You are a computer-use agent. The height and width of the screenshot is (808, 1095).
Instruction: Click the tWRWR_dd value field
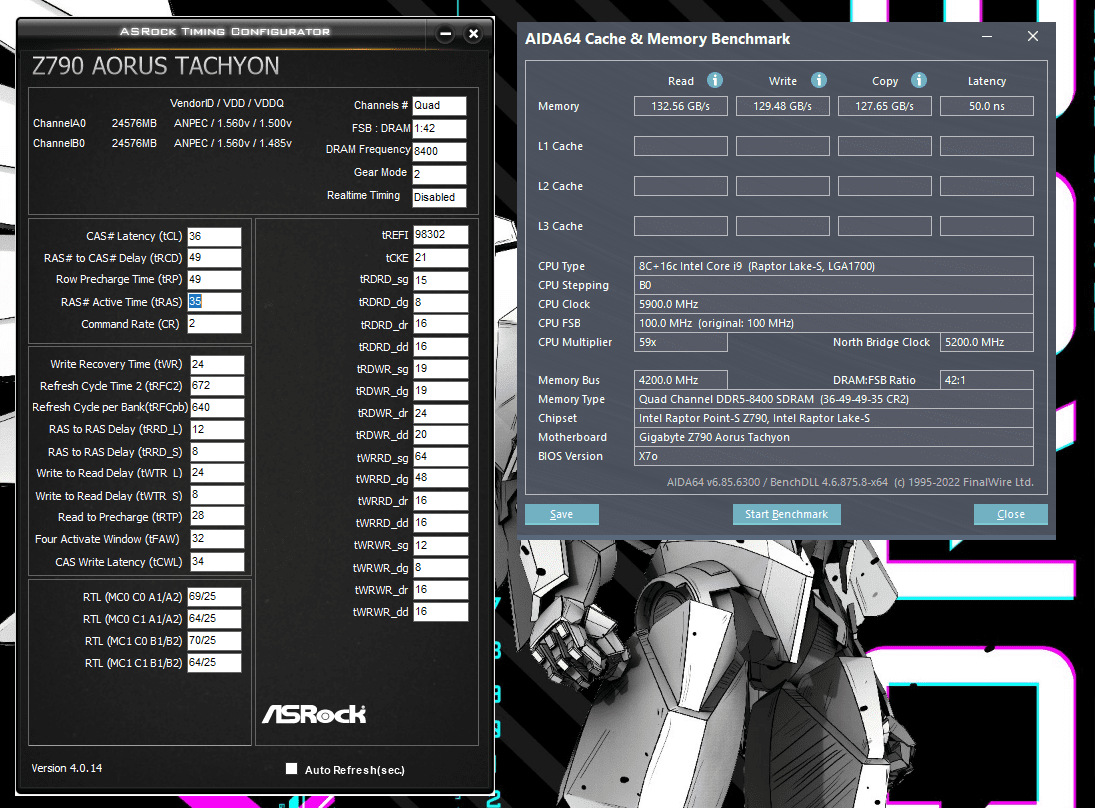(441, 612)
